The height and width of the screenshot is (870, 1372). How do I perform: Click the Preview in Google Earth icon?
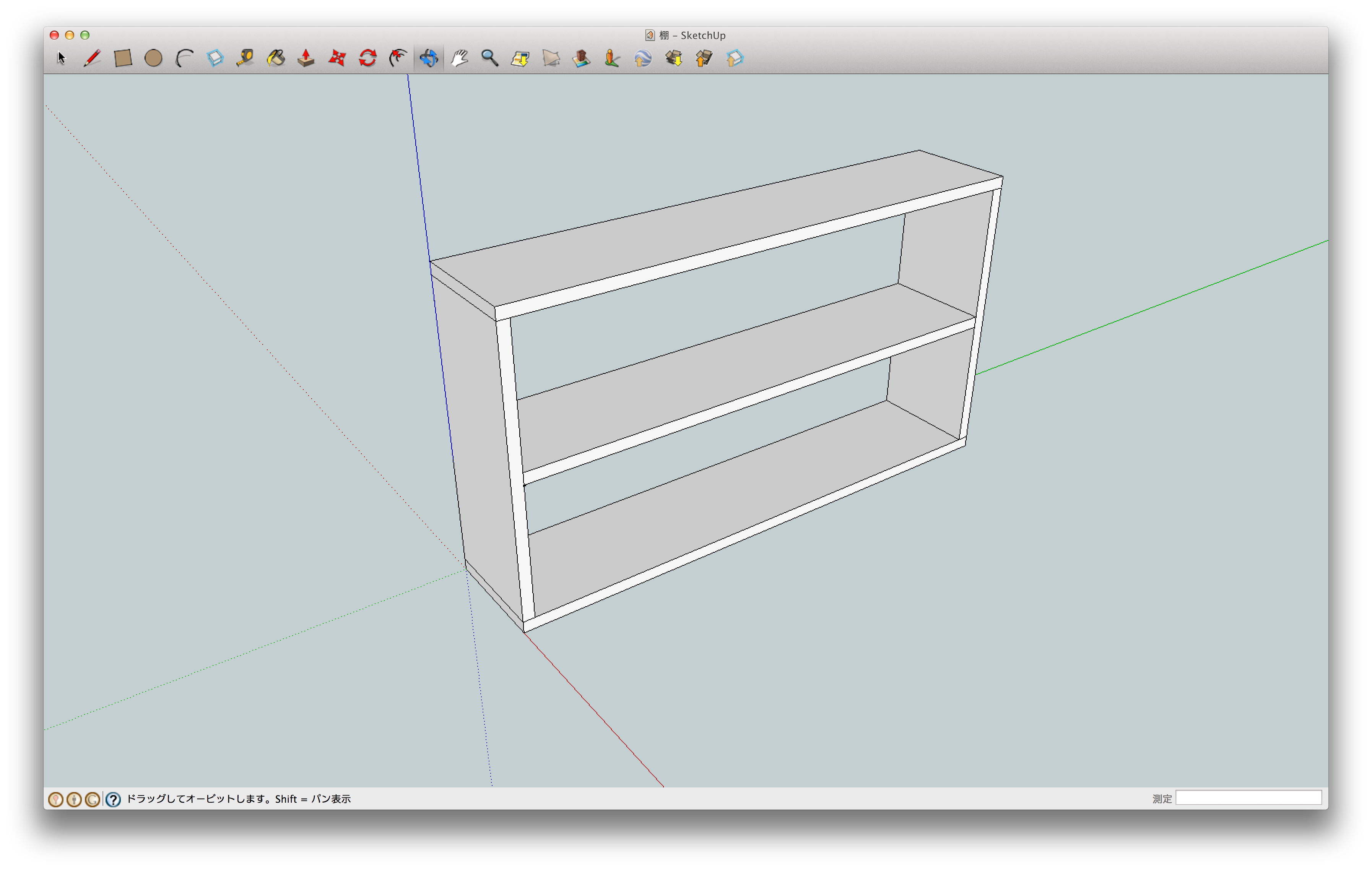[643, 58]
